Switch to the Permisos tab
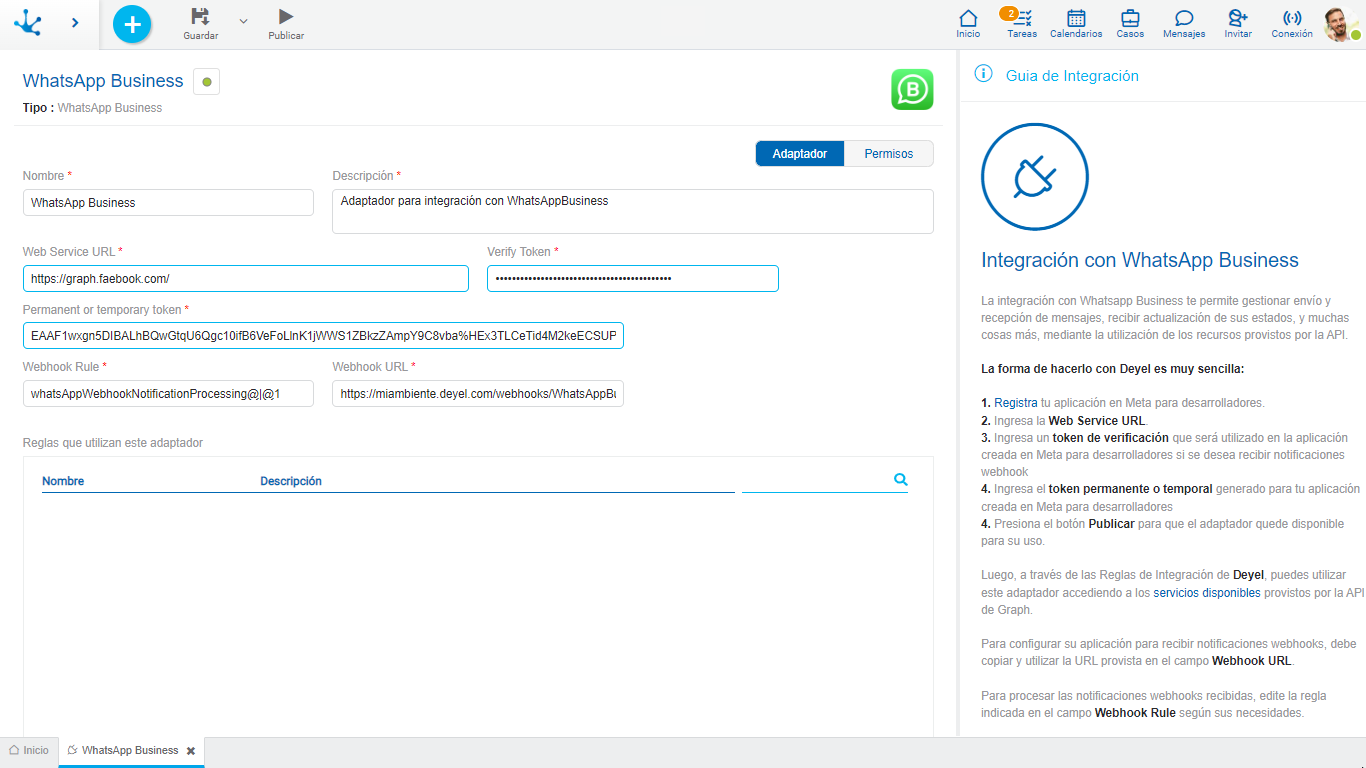This screenshot has height=768, width=1366. pos(889,154)
